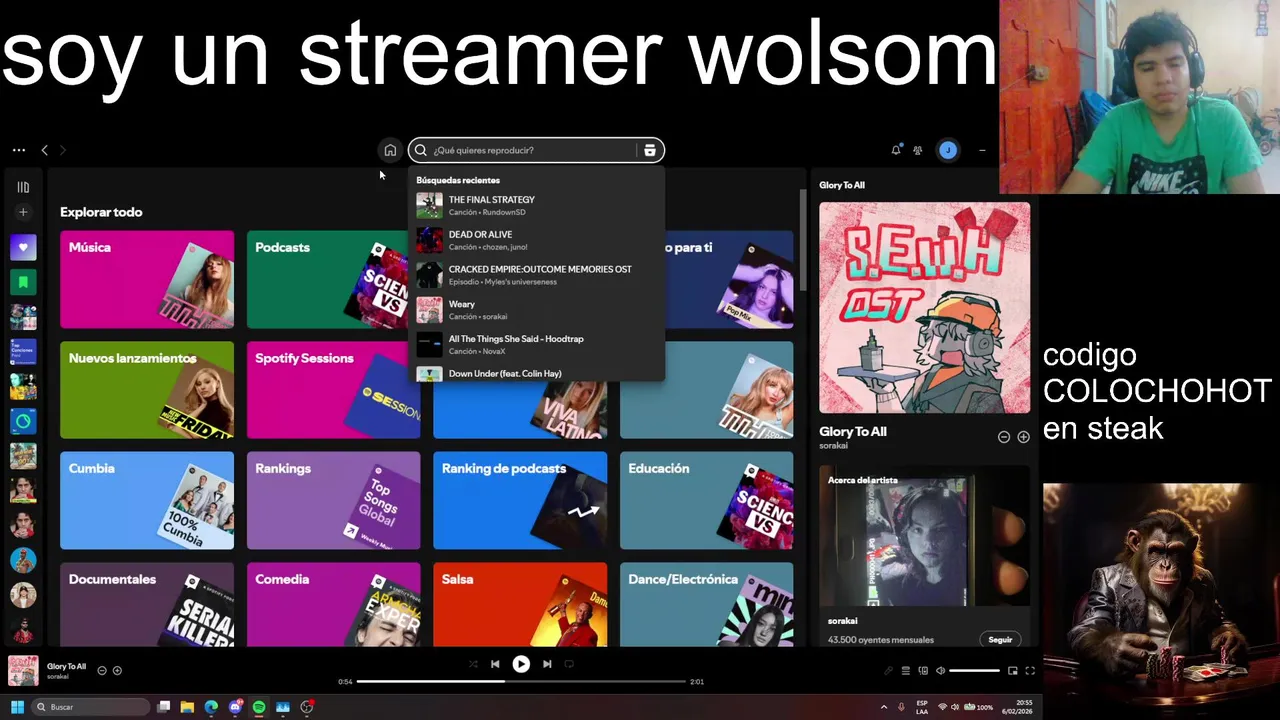Toggle shuffle playback
Image resolution: width=1280 pixels, height=720 pixels.
tap(473, 664)
